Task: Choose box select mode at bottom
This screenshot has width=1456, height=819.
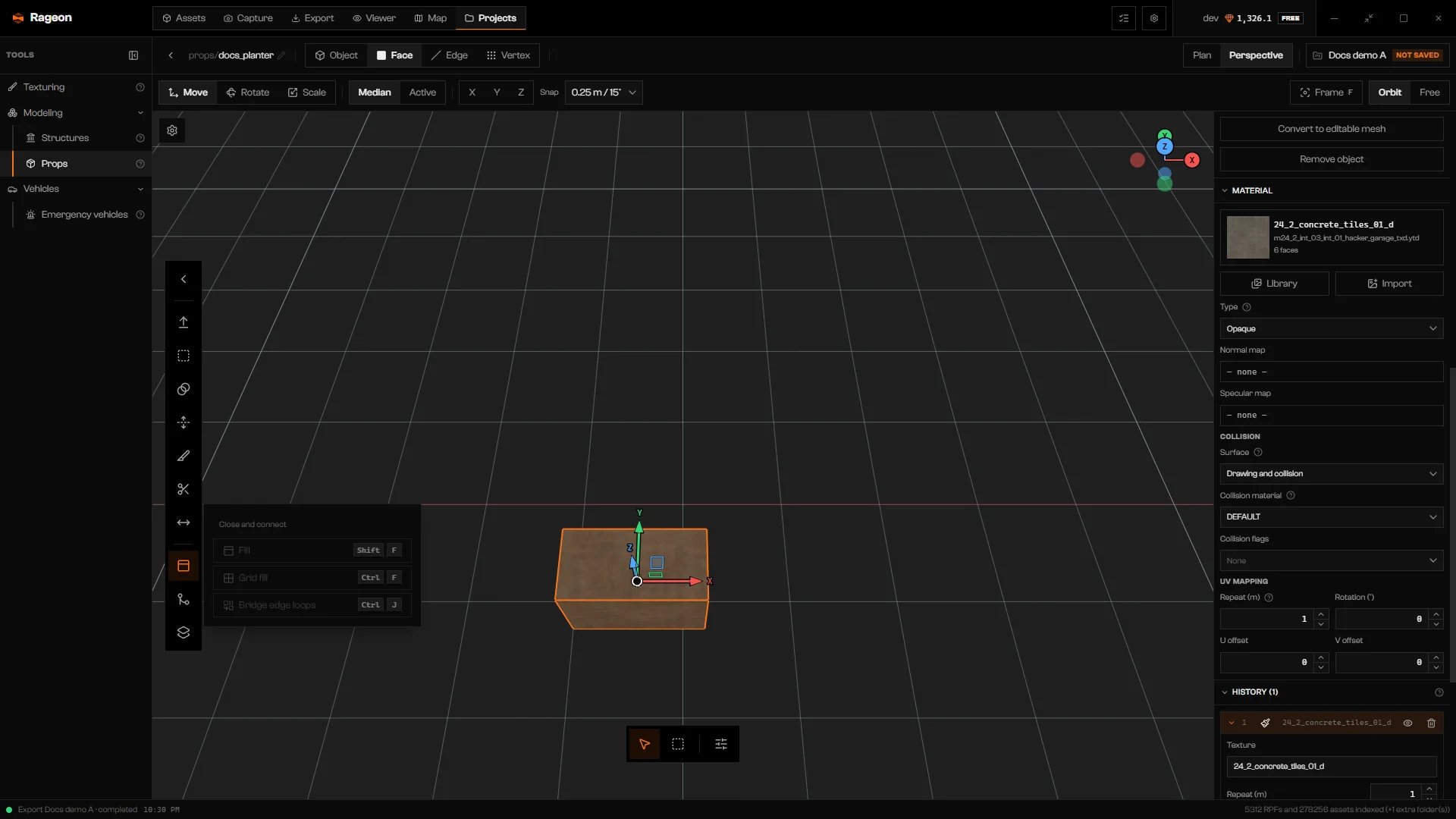Action: 678,744
